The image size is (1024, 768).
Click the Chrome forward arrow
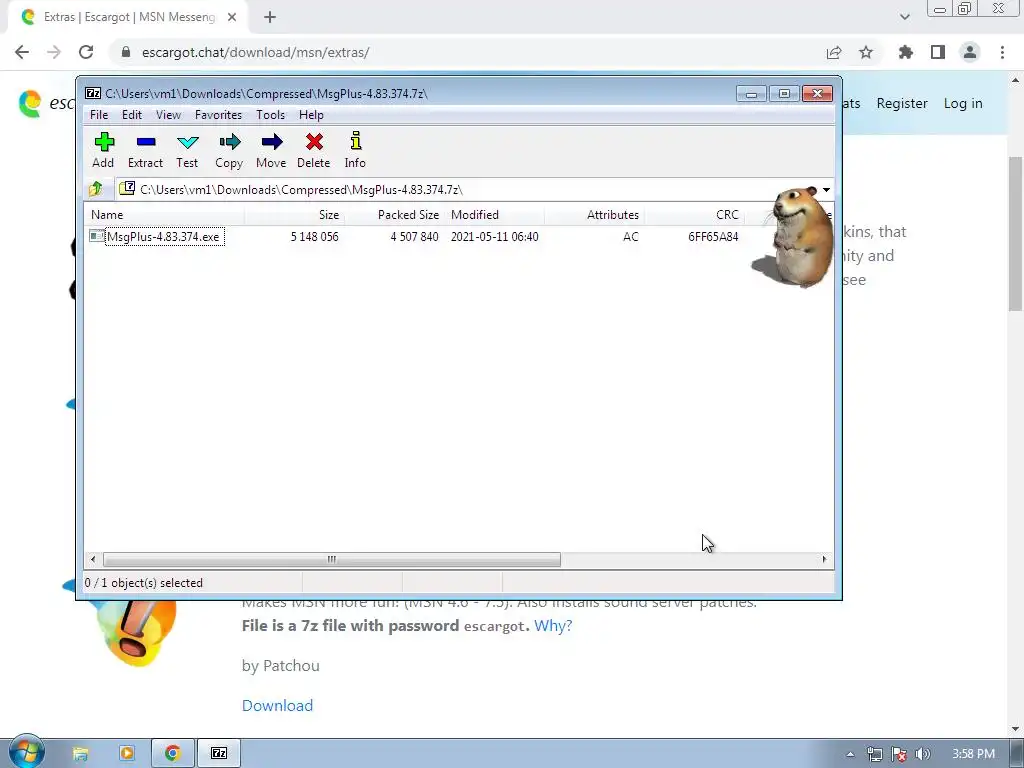(54, 52)
